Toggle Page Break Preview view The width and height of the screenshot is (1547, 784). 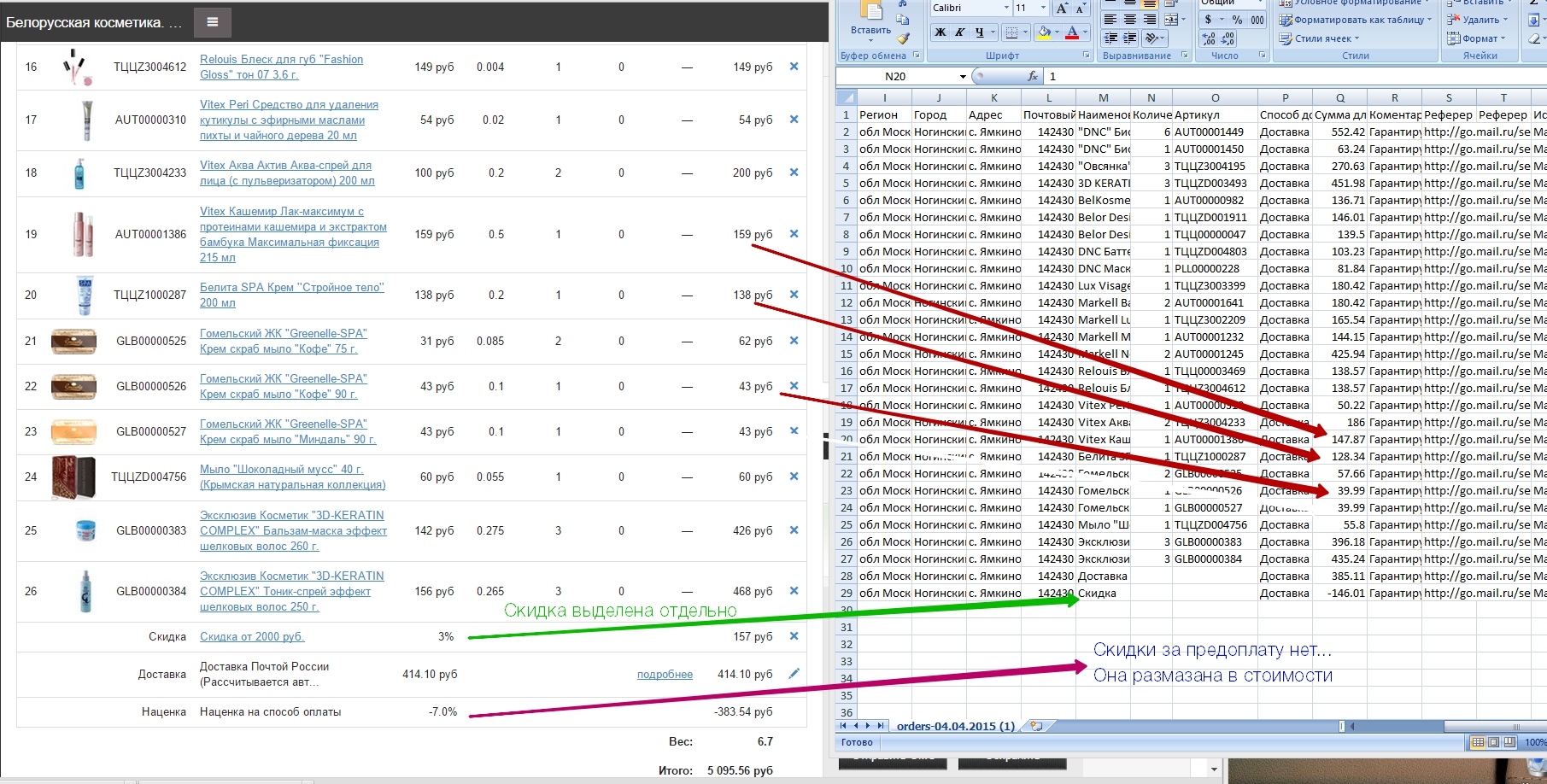pos(1510,742)
